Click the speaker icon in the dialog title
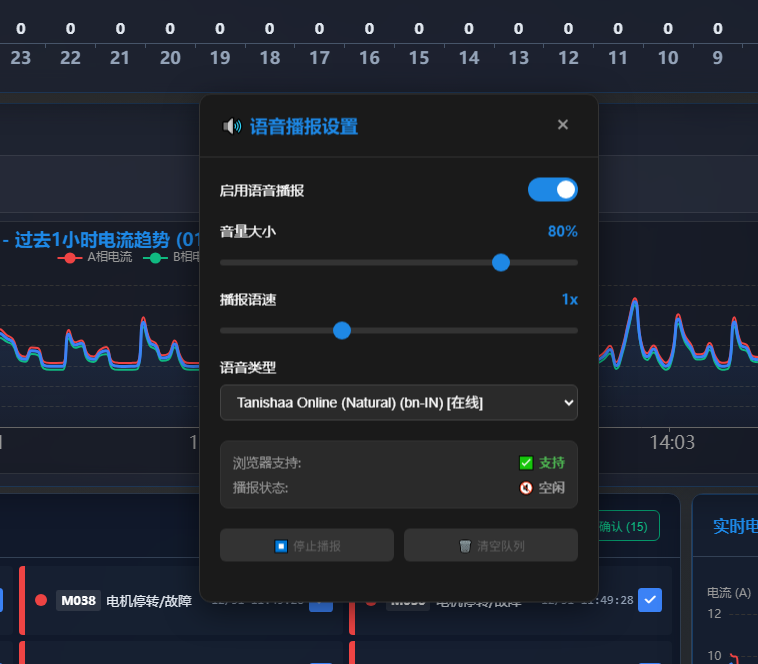Image resolution: width=758 pixels, height=664 pixels. [x=232, y=126]
